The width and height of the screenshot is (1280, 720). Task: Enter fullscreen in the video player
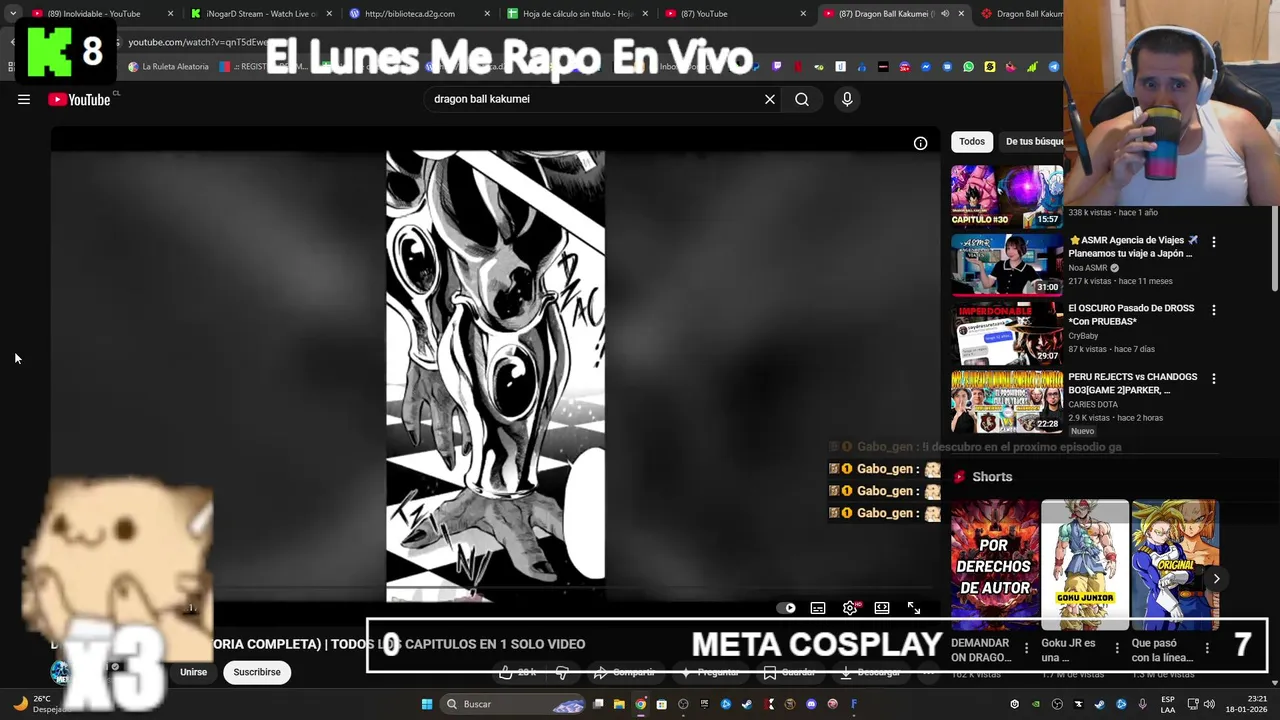pyautogui.click(x=914, y=608)
